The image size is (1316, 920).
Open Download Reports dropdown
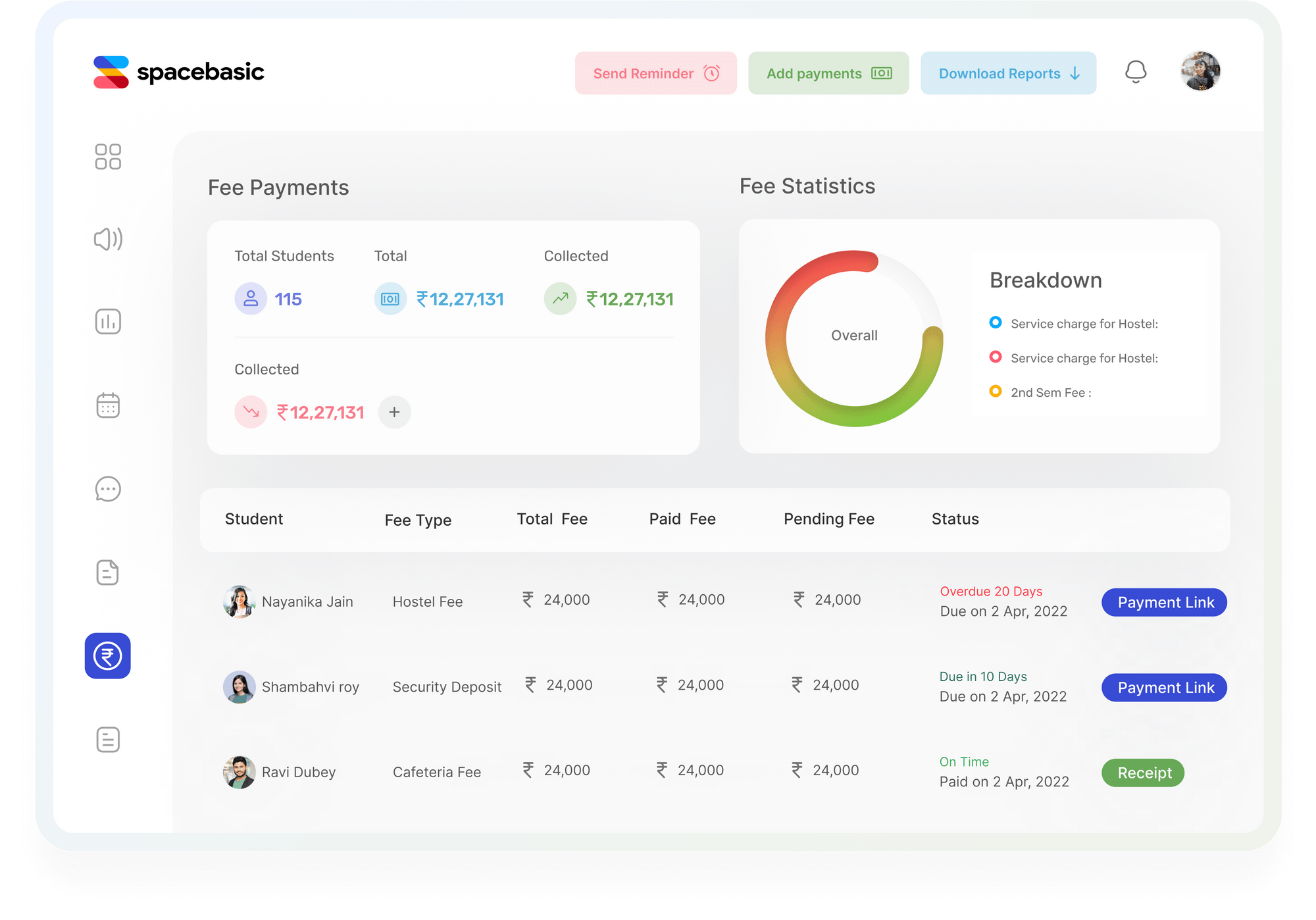[x=1007, y=73]
